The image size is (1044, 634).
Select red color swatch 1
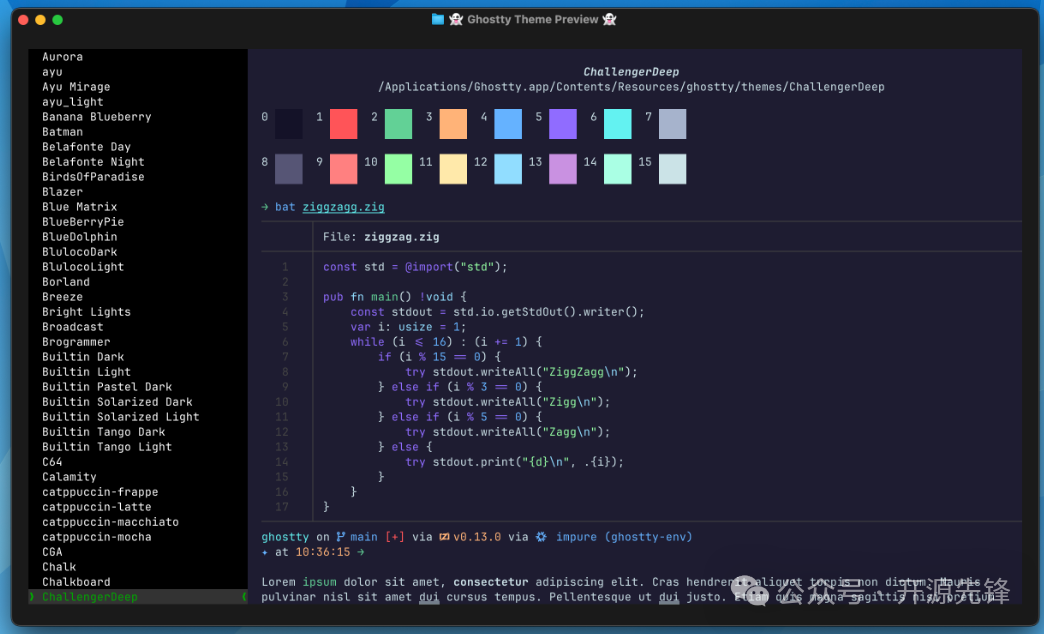tap(344, 124)
